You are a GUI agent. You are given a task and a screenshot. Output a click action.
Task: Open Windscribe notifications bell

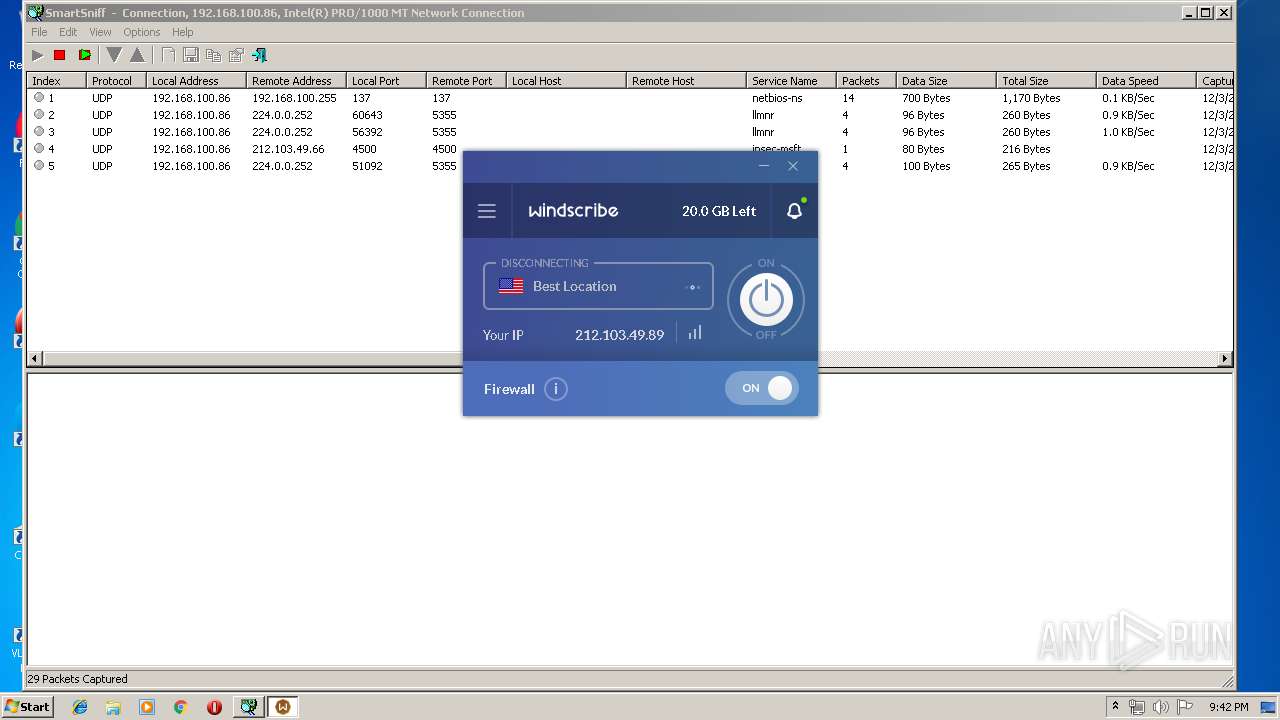click(x=794, y=211)
